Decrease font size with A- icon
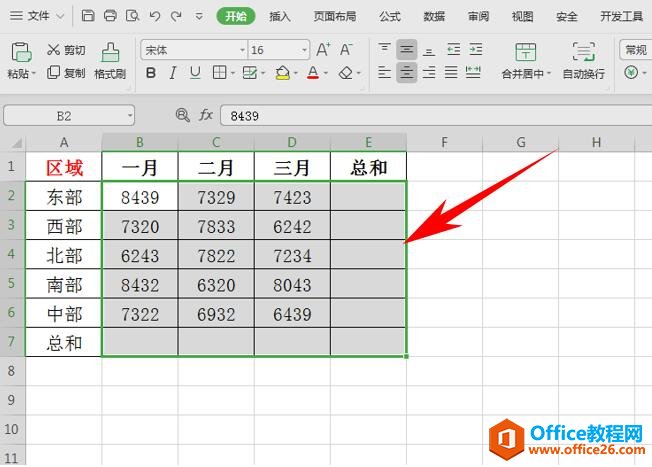The width and height of the screenshot is (652, 467). click(x=346, y=50)
